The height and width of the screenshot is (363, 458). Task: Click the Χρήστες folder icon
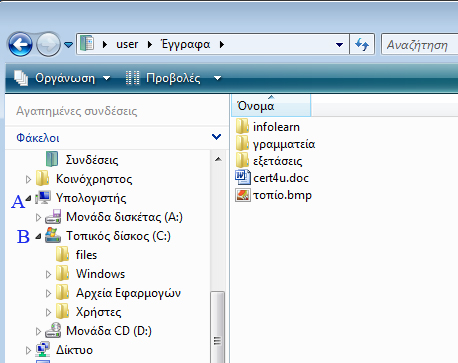click(62, 311)
